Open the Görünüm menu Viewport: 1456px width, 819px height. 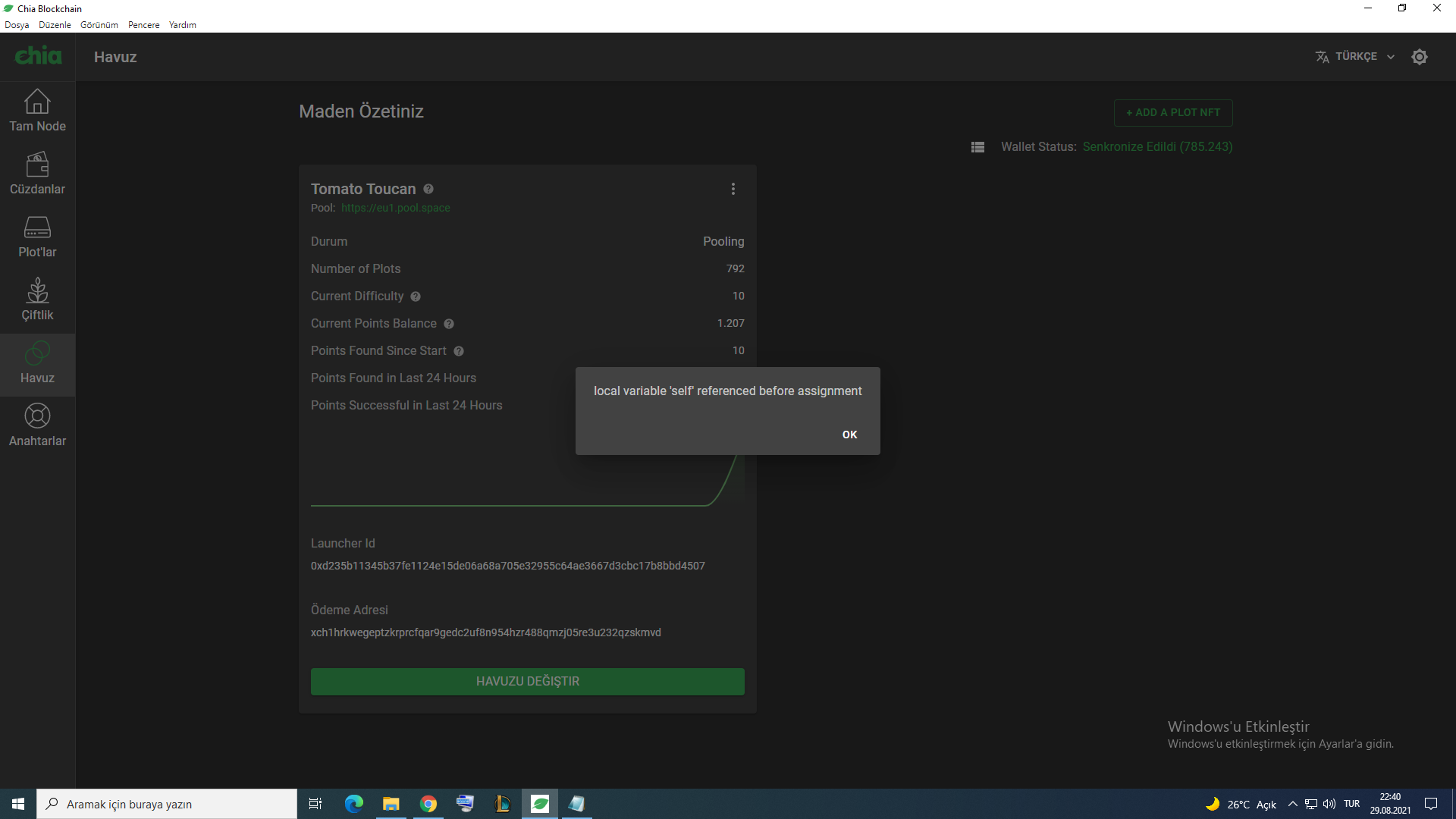coord(99,25)
